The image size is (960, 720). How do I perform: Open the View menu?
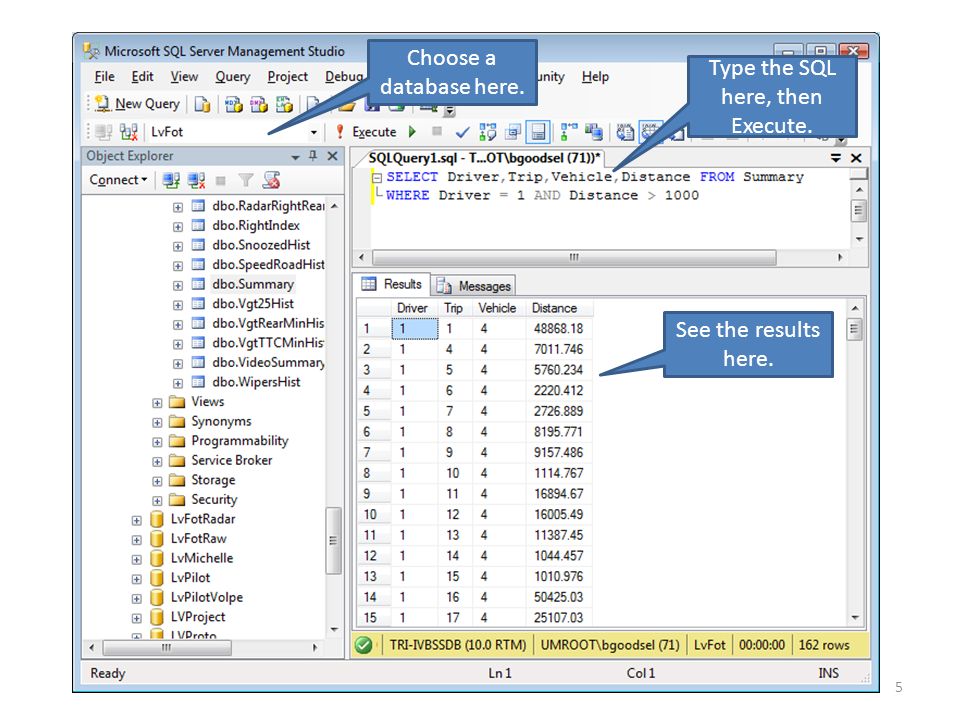coord(184,77)
